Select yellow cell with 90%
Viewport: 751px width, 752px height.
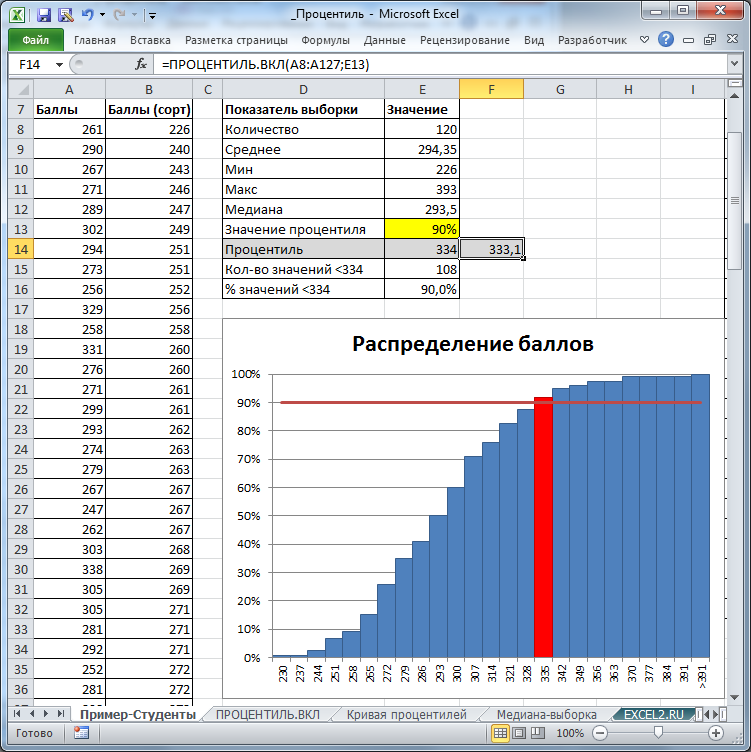point(422,229)
